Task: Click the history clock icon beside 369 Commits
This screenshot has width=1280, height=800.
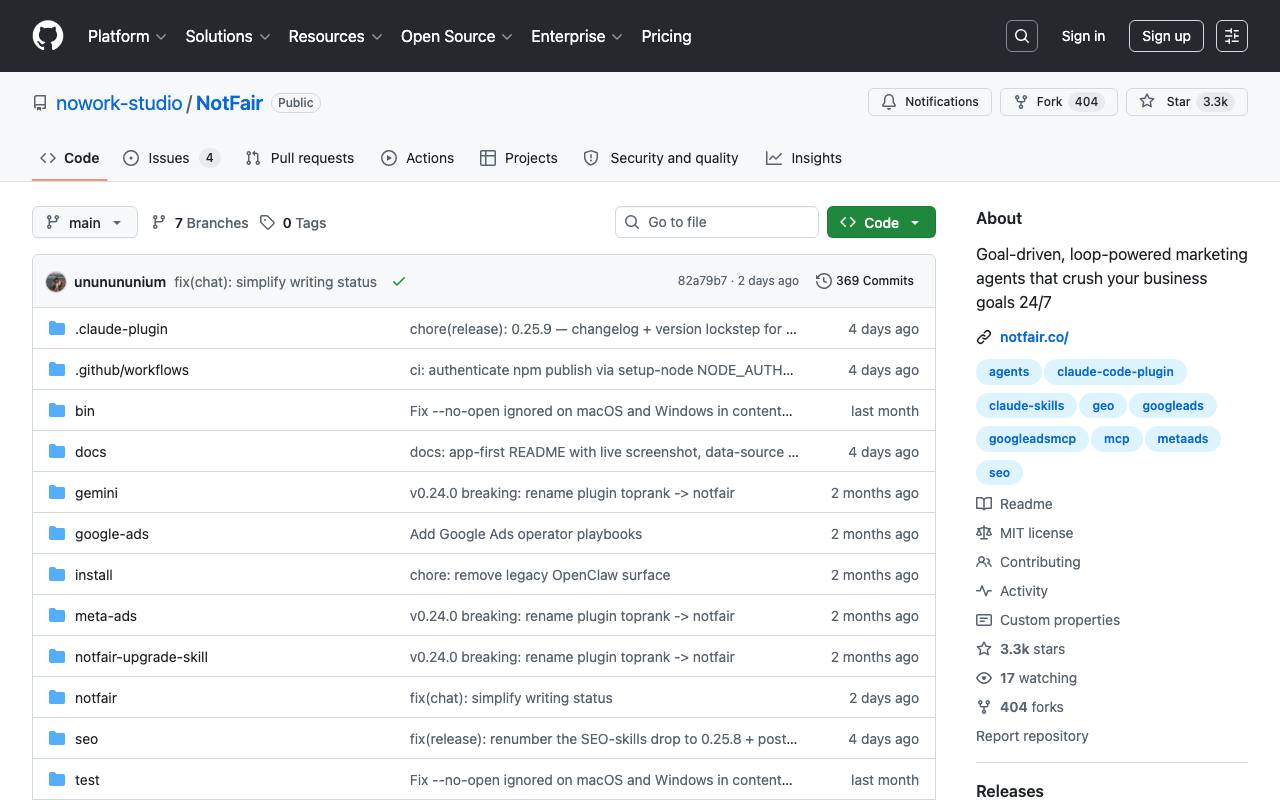Action: pos(823,281)
